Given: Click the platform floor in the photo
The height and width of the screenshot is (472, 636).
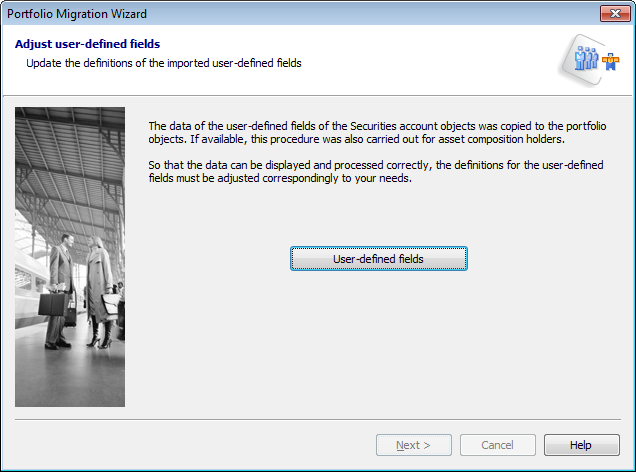Looking at the screenshot, I should [x=70, y=375].
